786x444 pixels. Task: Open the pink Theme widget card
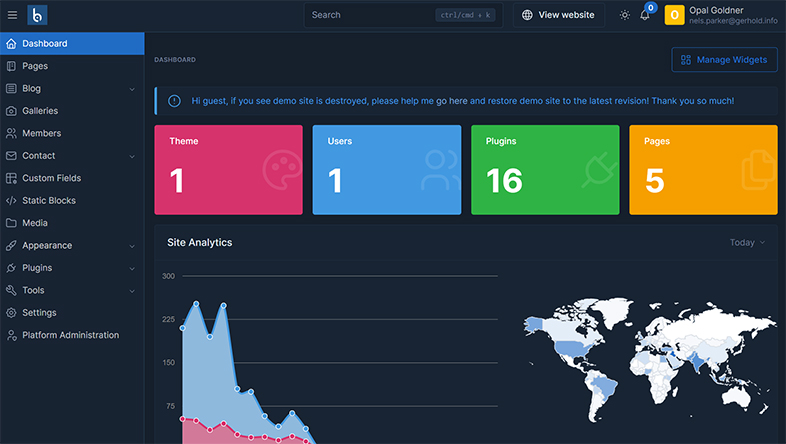pyautogui.click(x=229, y=170)
